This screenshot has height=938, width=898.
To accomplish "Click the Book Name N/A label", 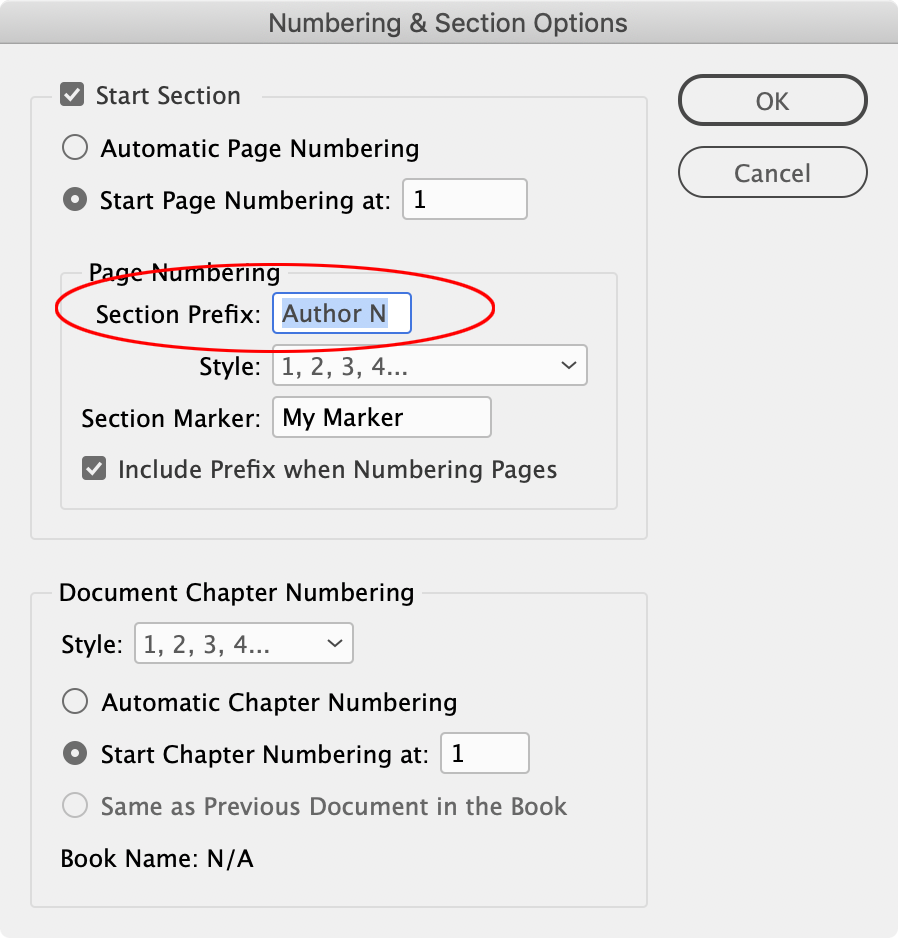I will point(157,857).
